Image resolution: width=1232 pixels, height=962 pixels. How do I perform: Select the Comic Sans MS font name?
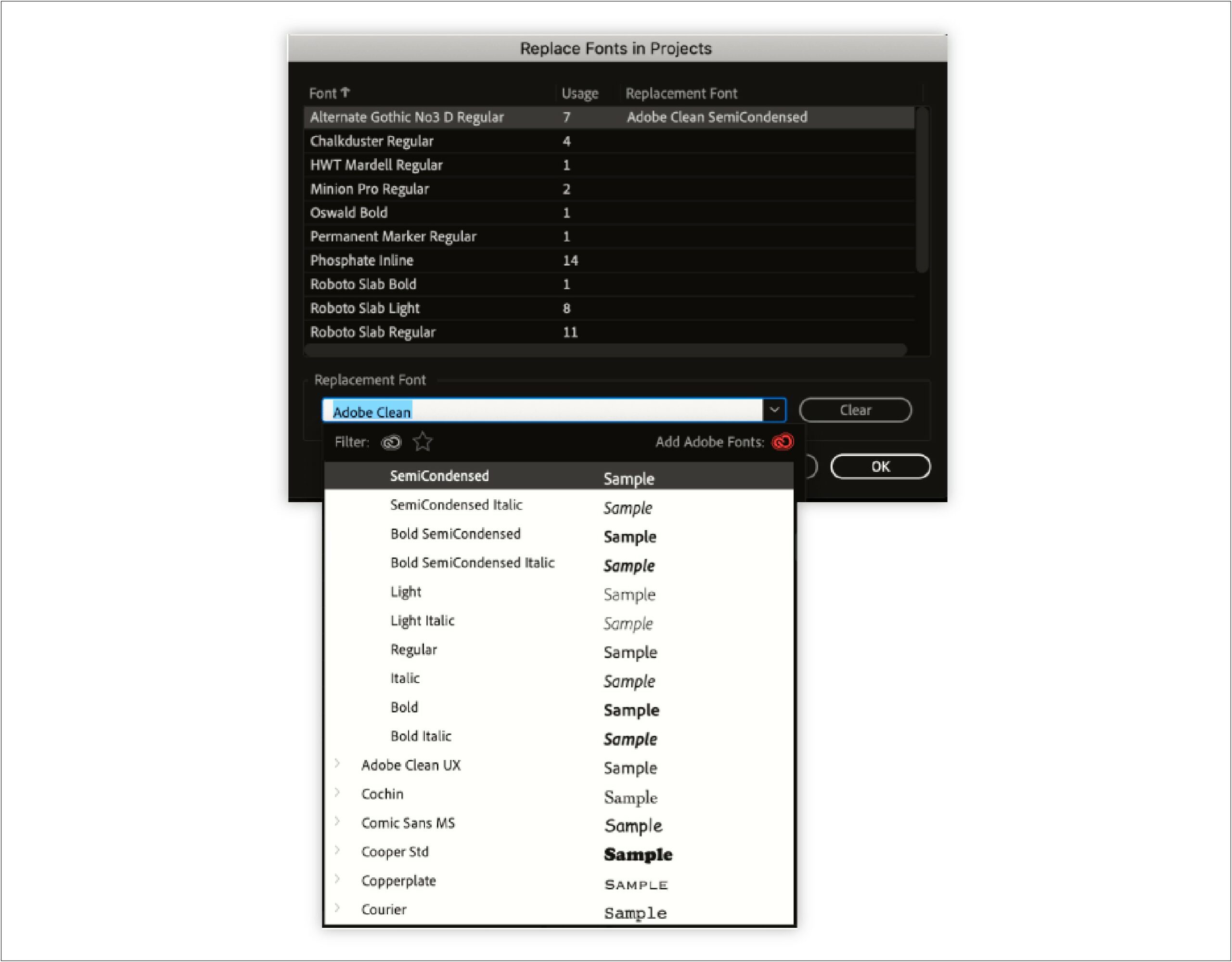tap(408, 823)
